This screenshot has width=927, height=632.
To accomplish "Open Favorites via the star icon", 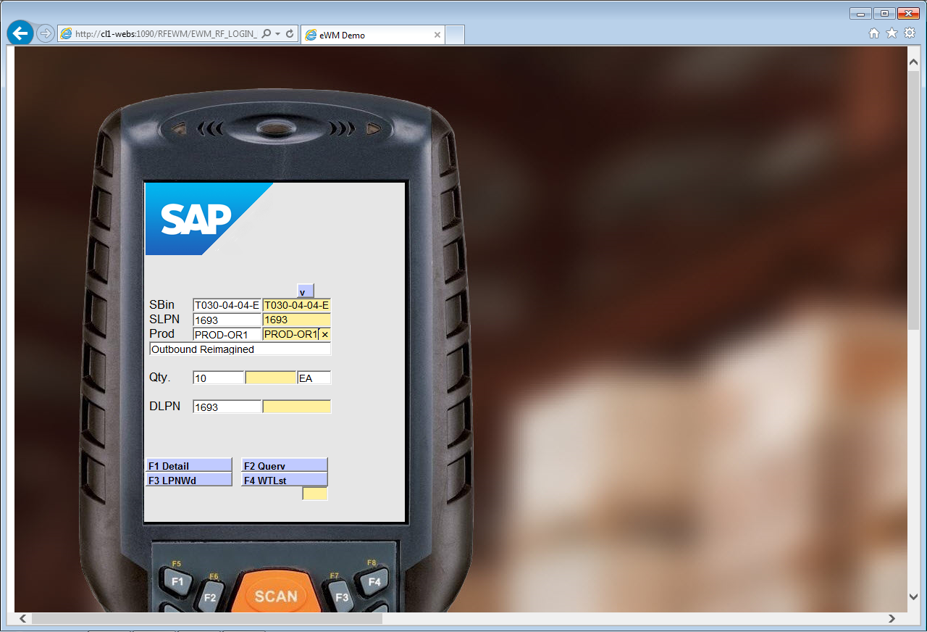I will point(891,33).
